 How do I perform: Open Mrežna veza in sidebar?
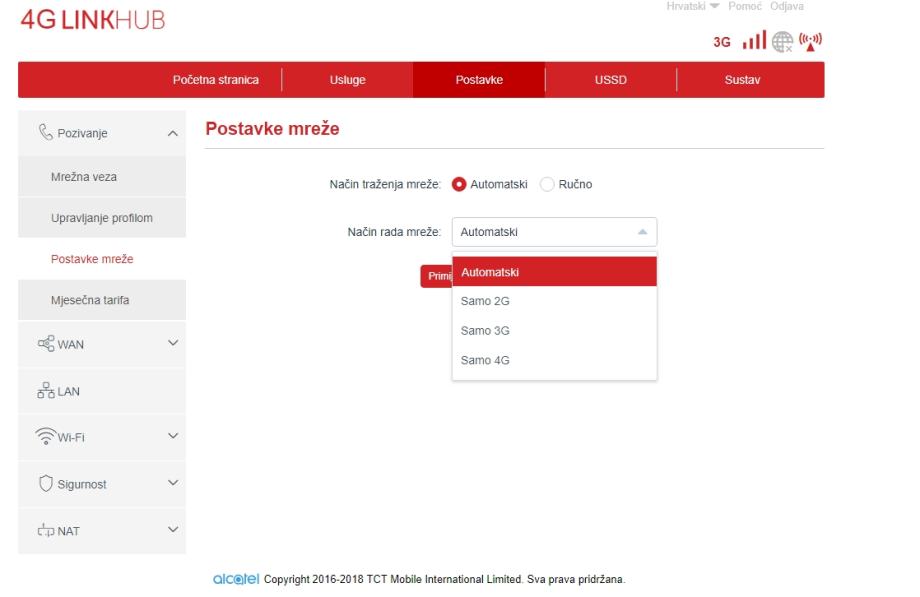point(102,177)
